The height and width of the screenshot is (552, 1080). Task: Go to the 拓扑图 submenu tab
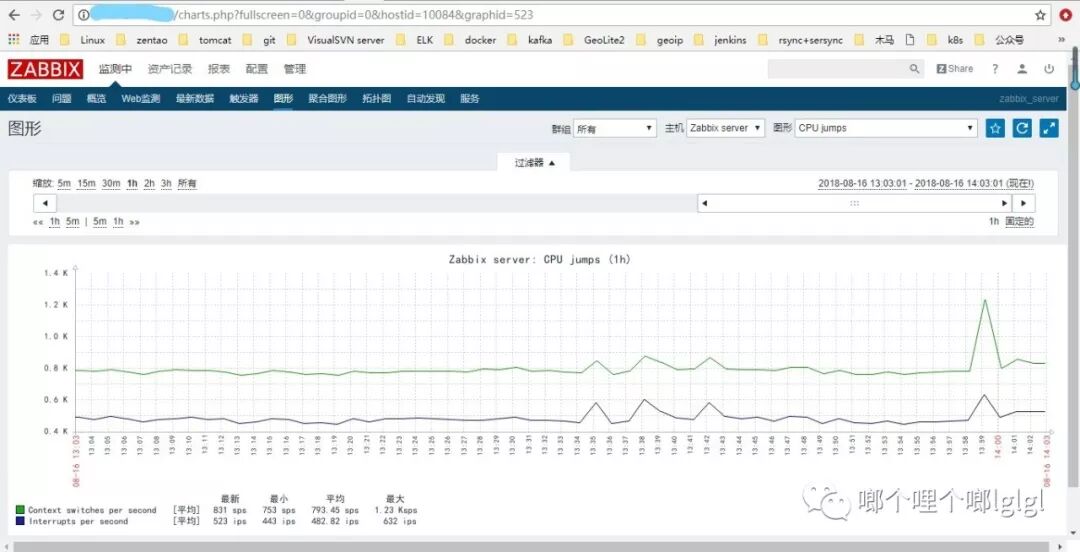[377, 99]
